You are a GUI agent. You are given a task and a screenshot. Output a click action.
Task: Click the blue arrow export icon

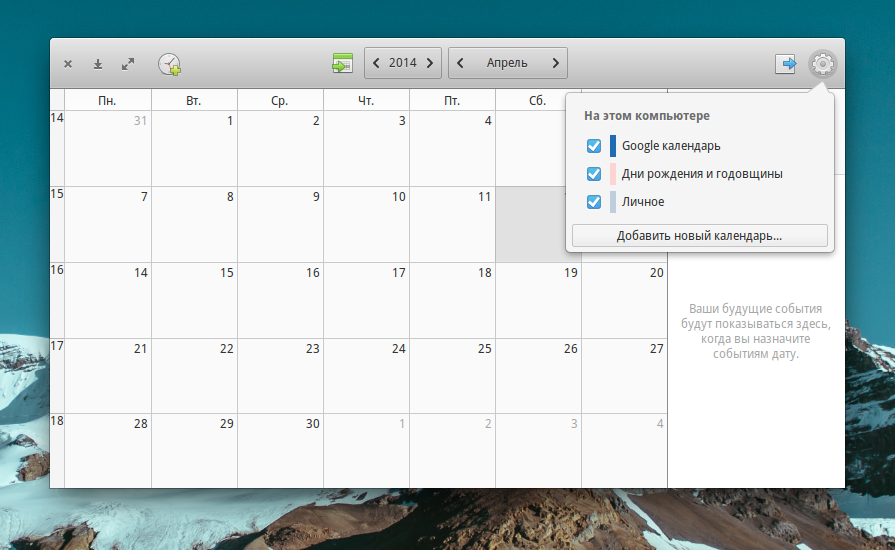[x=785, y=63]
